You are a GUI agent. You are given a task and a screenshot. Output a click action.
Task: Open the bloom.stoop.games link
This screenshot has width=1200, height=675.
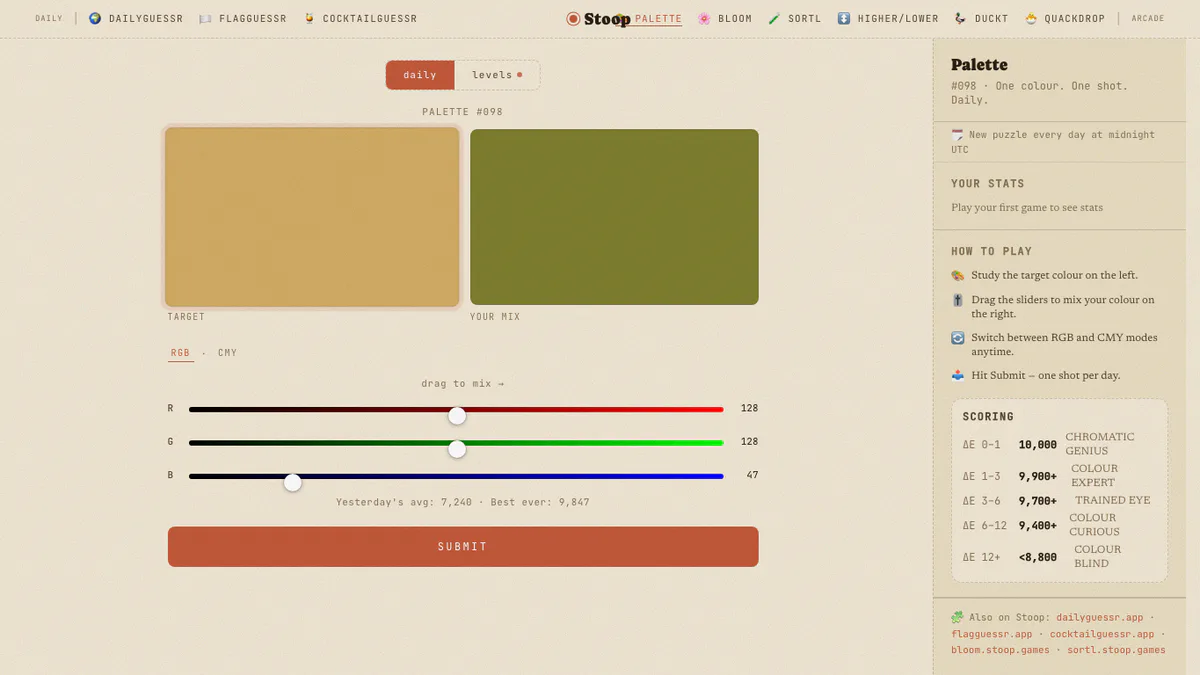tap(1000, 650)
